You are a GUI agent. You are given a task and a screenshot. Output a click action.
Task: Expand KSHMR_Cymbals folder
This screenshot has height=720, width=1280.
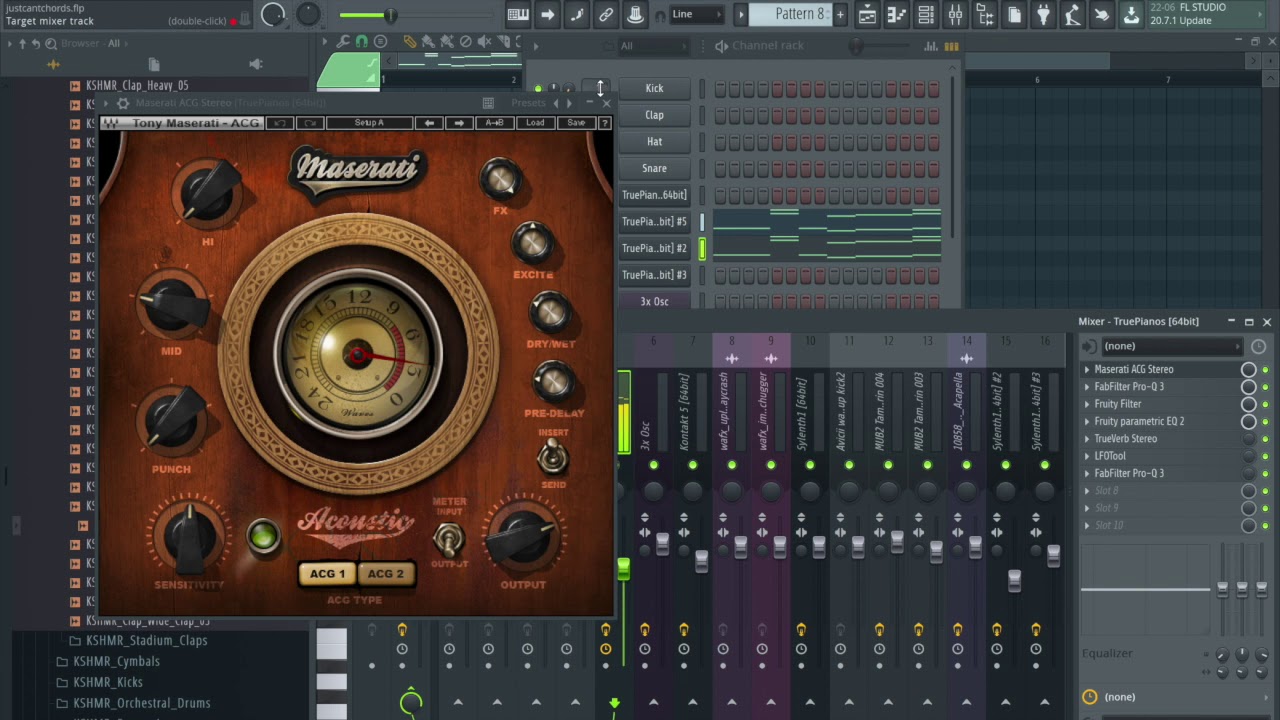pos(116,661)
